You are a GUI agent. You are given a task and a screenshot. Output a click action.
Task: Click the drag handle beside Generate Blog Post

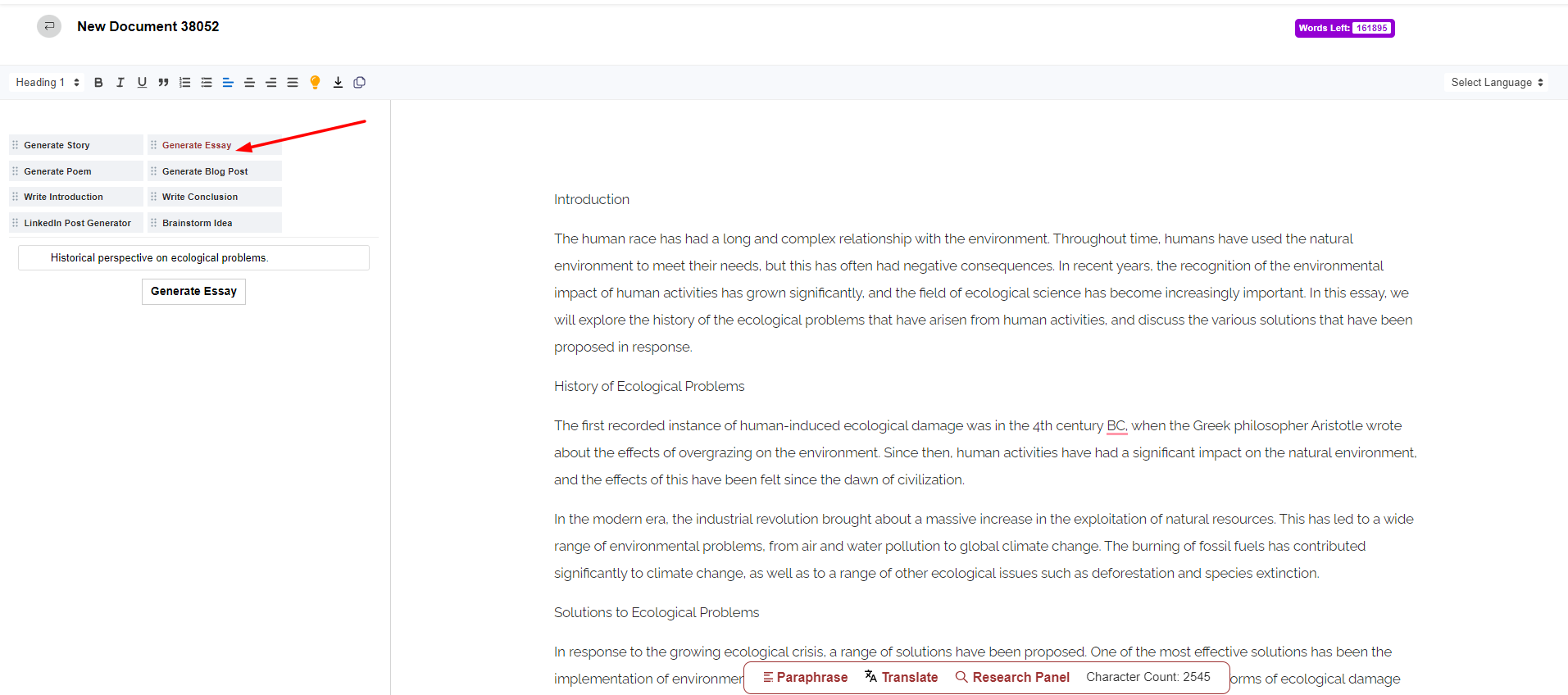click(153, 171)
